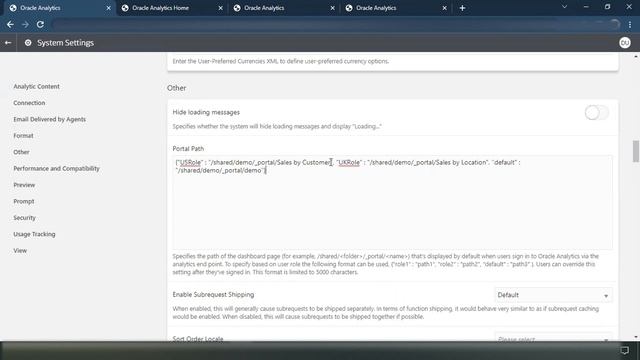This screenshot has width=640, height=360.
Task: Close the third Oracle Analytics tab
Action: (332, 8)
